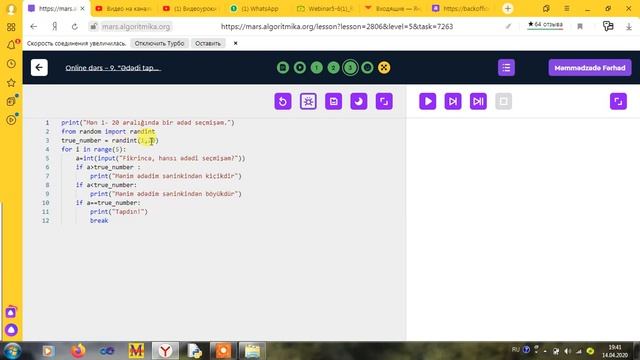Go to lesson step 1 circle

[x=316, y=68]
